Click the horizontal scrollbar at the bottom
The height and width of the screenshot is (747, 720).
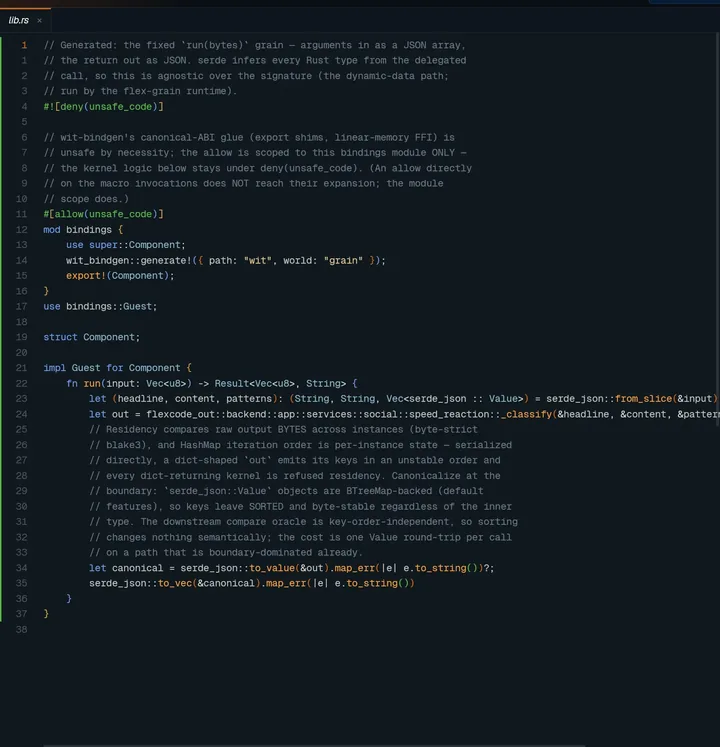314,745
